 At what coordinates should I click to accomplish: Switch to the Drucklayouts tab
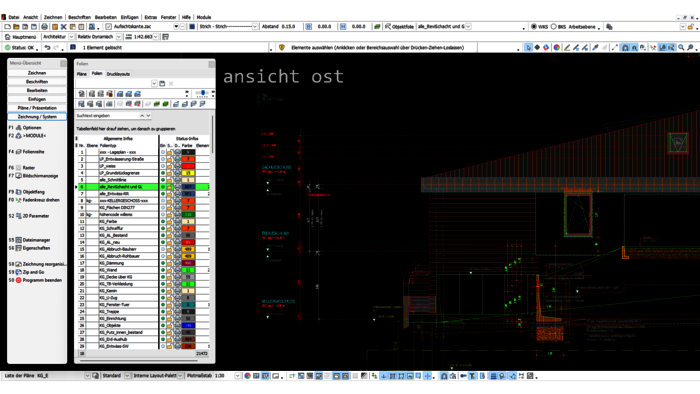click(x=118, y=74)
